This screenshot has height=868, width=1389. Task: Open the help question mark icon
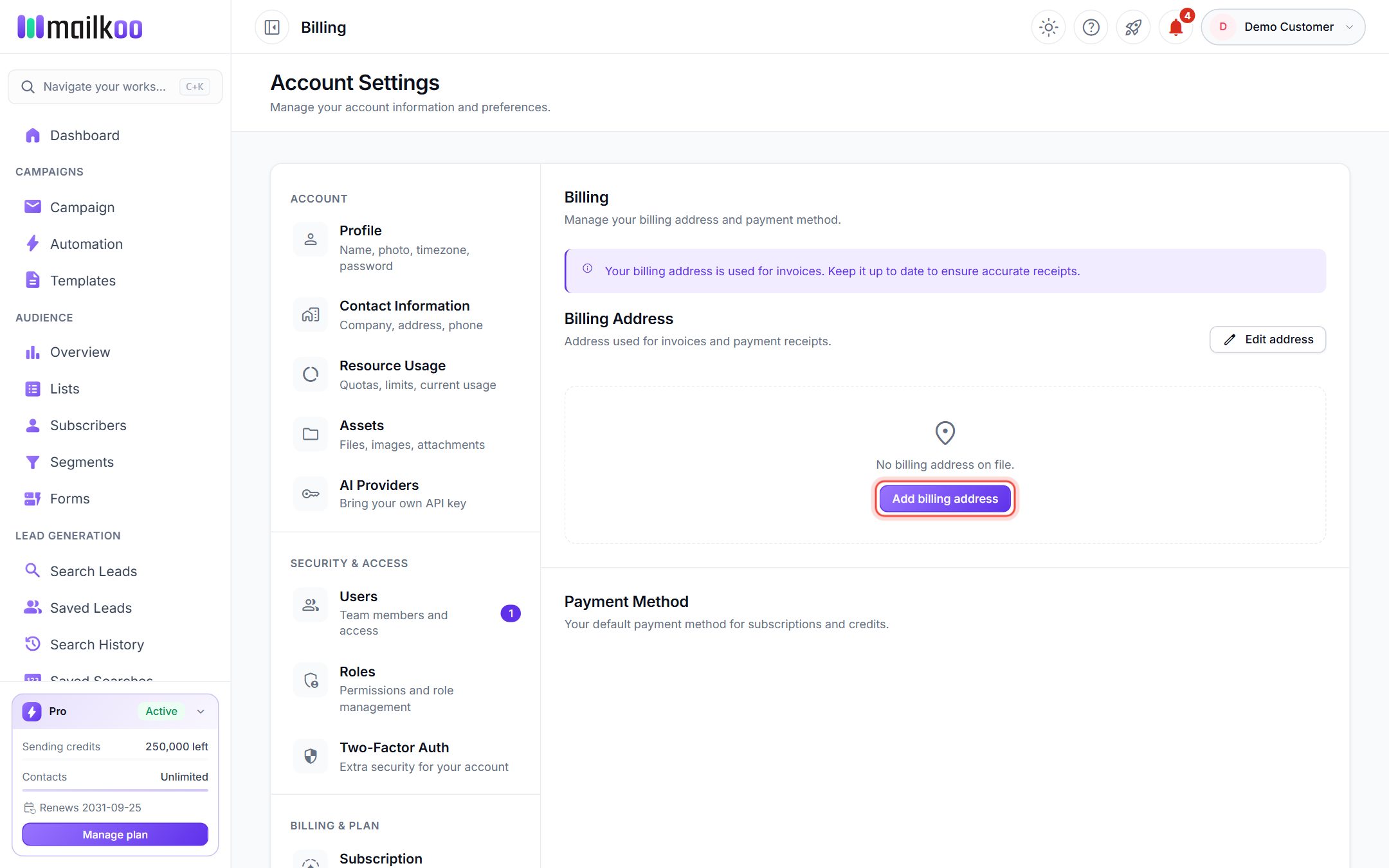pos(1091,27)
